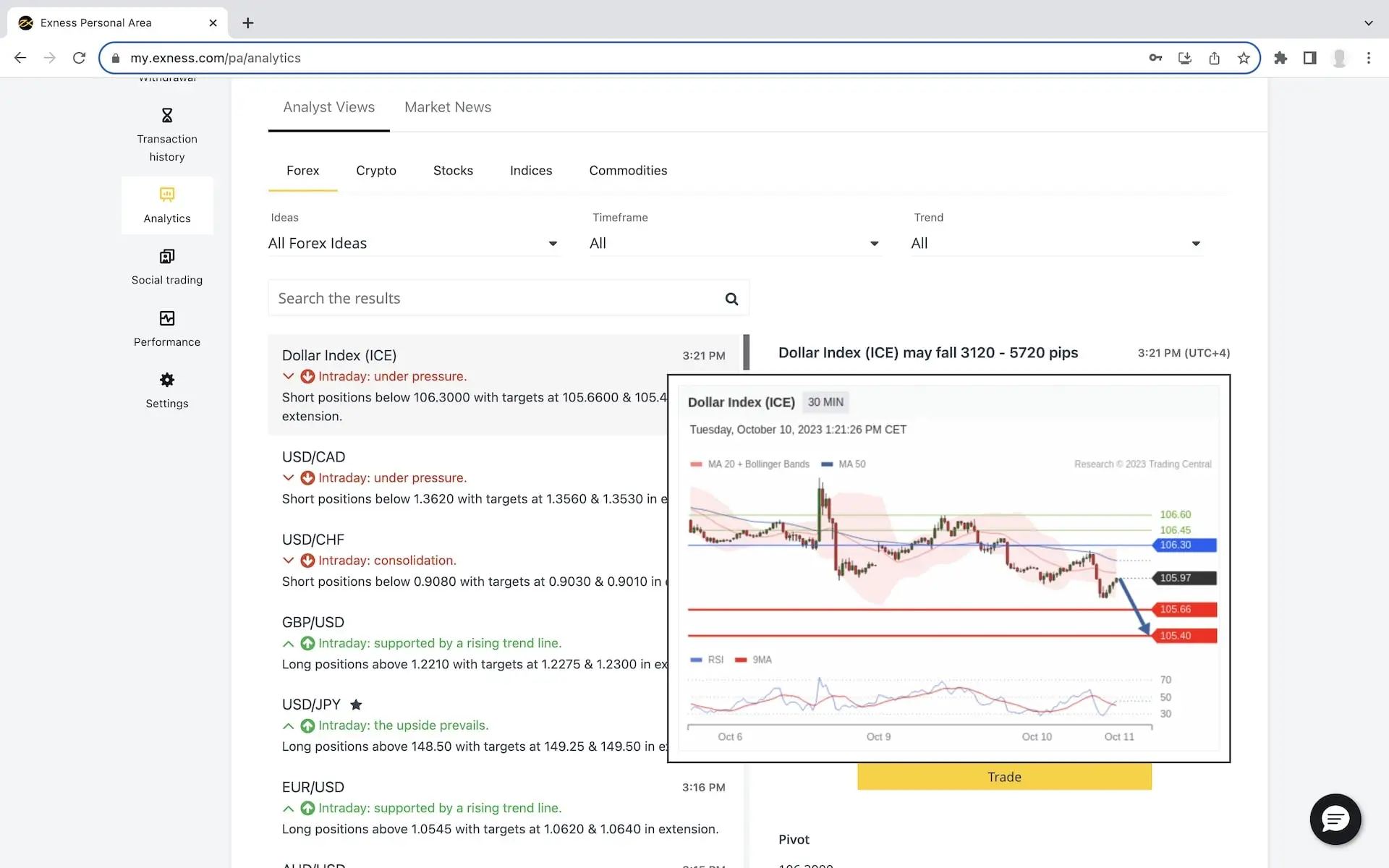Select the EUR/USD idea title
The height and width of the screenshot is (868, 1389).
[313, 787]
